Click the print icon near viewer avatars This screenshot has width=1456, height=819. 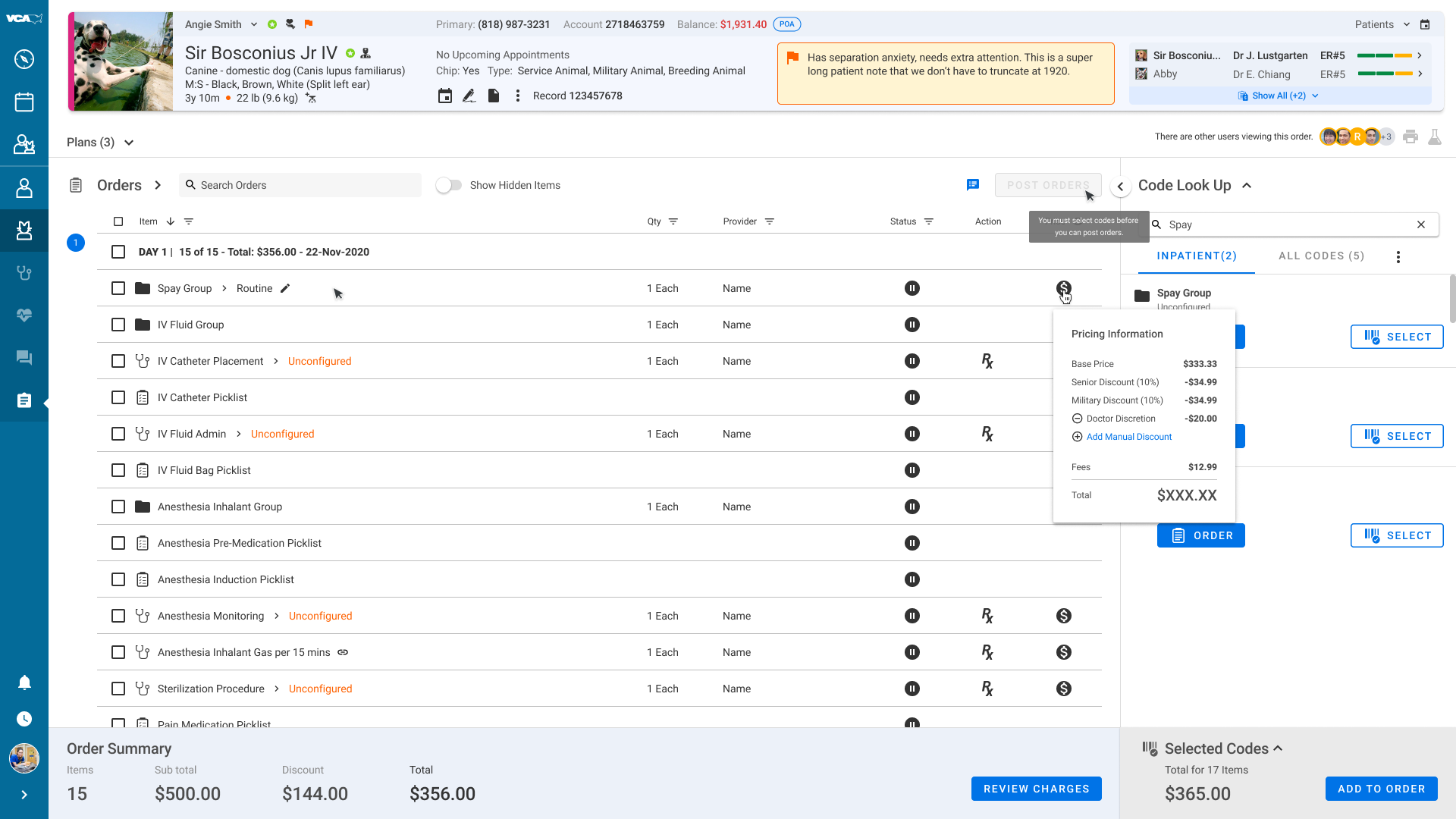(1410, 137)
